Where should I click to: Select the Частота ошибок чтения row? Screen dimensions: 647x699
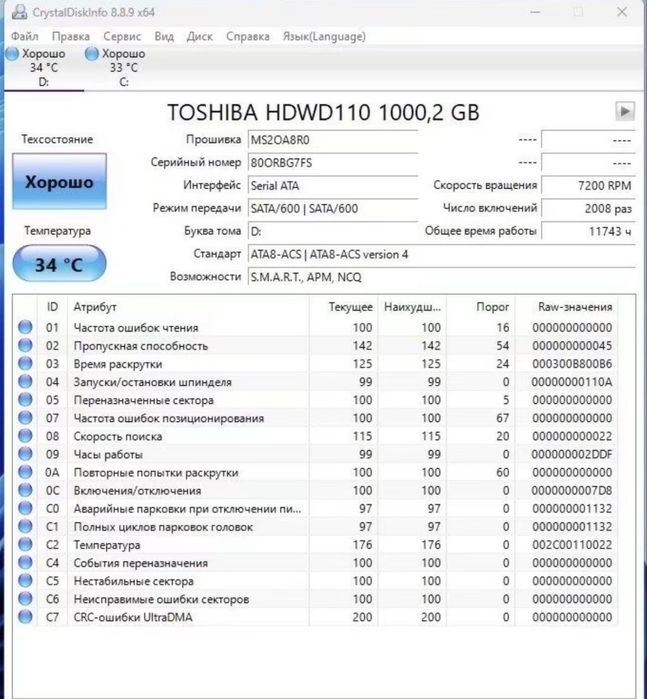pyautogui.click(x=315, y=327)
